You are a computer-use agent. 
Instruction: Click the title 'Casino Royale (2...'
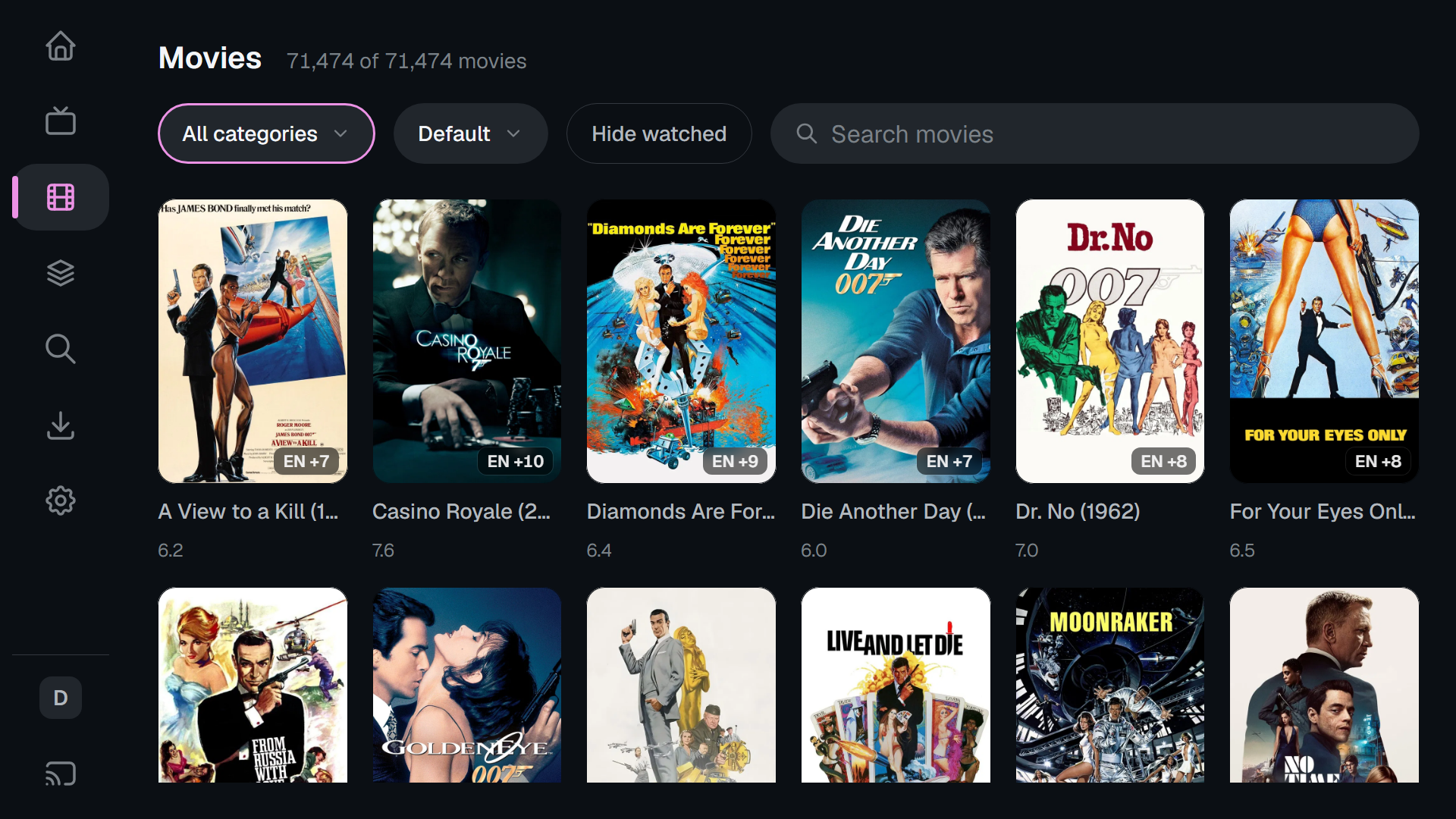(x=462, y=512)
